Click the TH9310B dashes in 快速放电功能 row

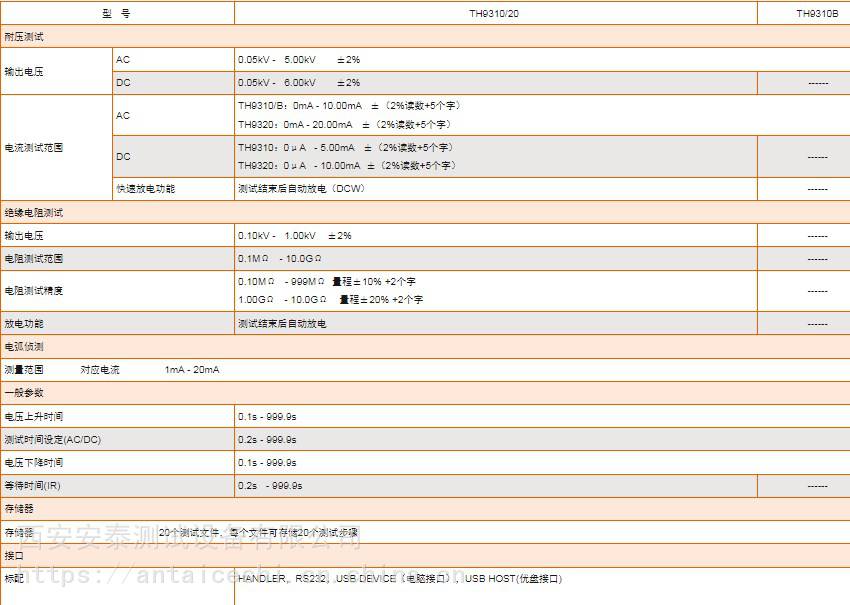tap(817, 189)
